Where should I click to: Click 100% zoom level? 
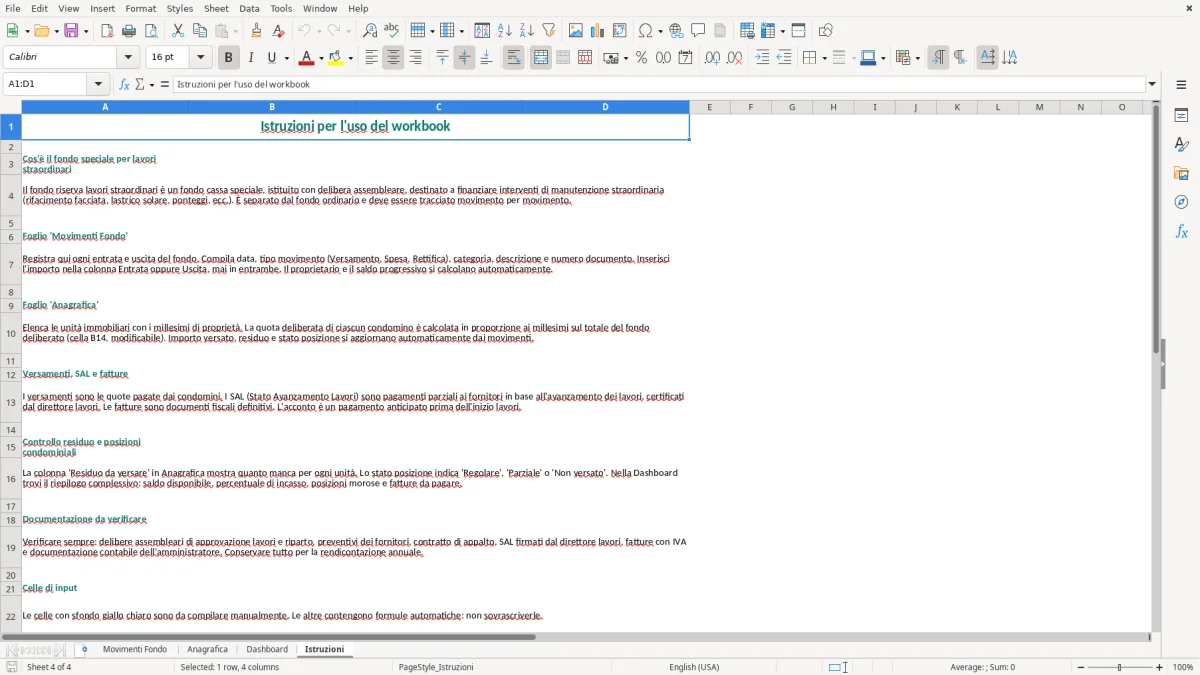click(x=1183, y=667)
